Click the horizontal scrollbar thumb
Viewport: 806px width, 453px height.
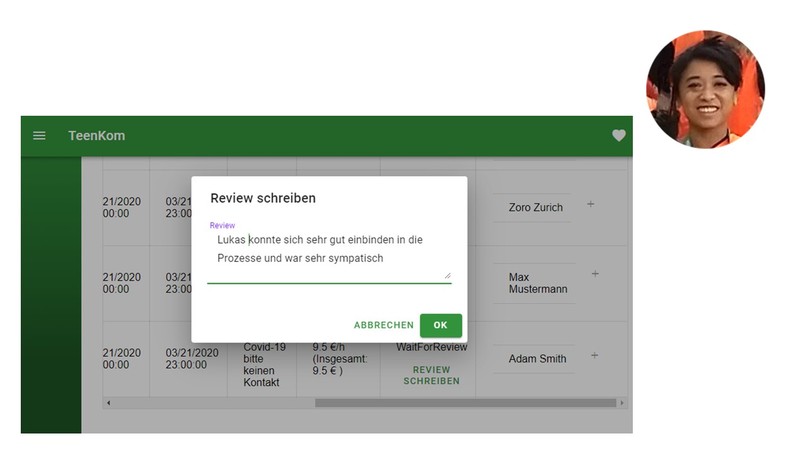pyautogui.click(x=465, y=403)
